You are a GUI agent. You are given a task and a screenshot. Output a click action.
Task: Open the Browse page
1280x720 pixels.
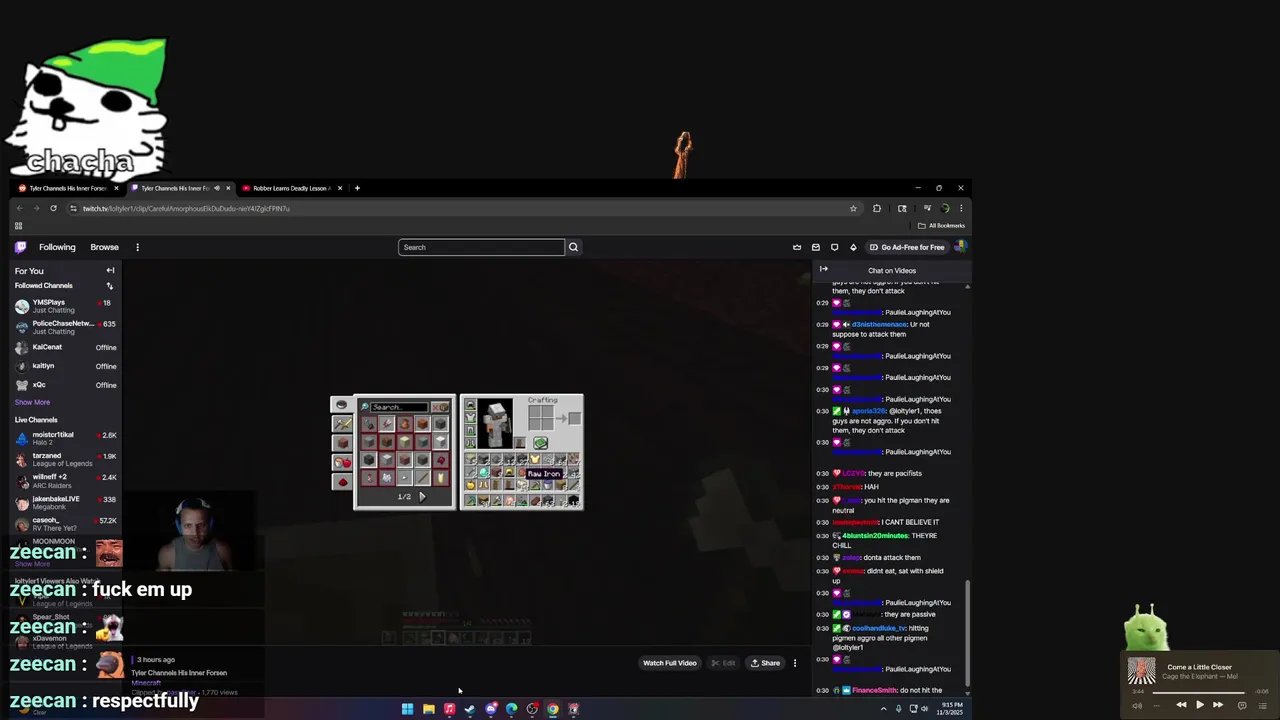click(x=104, y=247)
